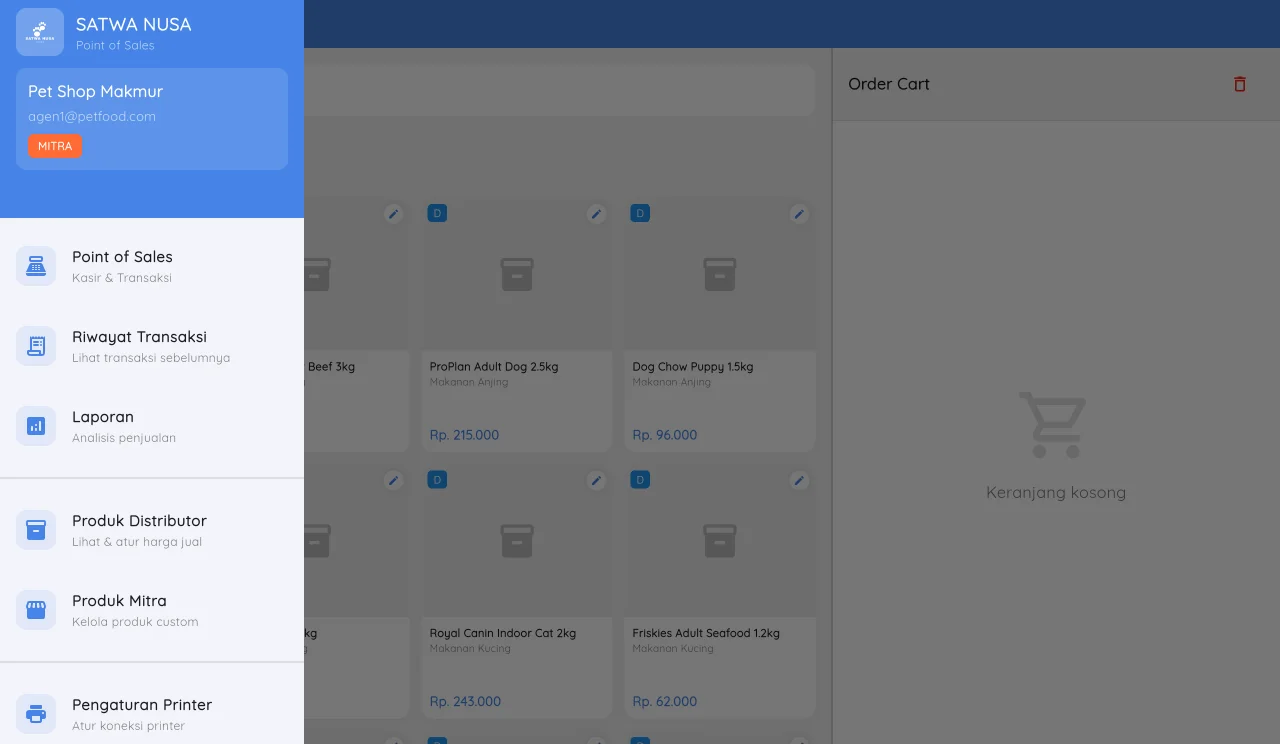The image size is (1280, 744).
Task: Click the agen1@petfood.com email text
Action: (92, 116)
